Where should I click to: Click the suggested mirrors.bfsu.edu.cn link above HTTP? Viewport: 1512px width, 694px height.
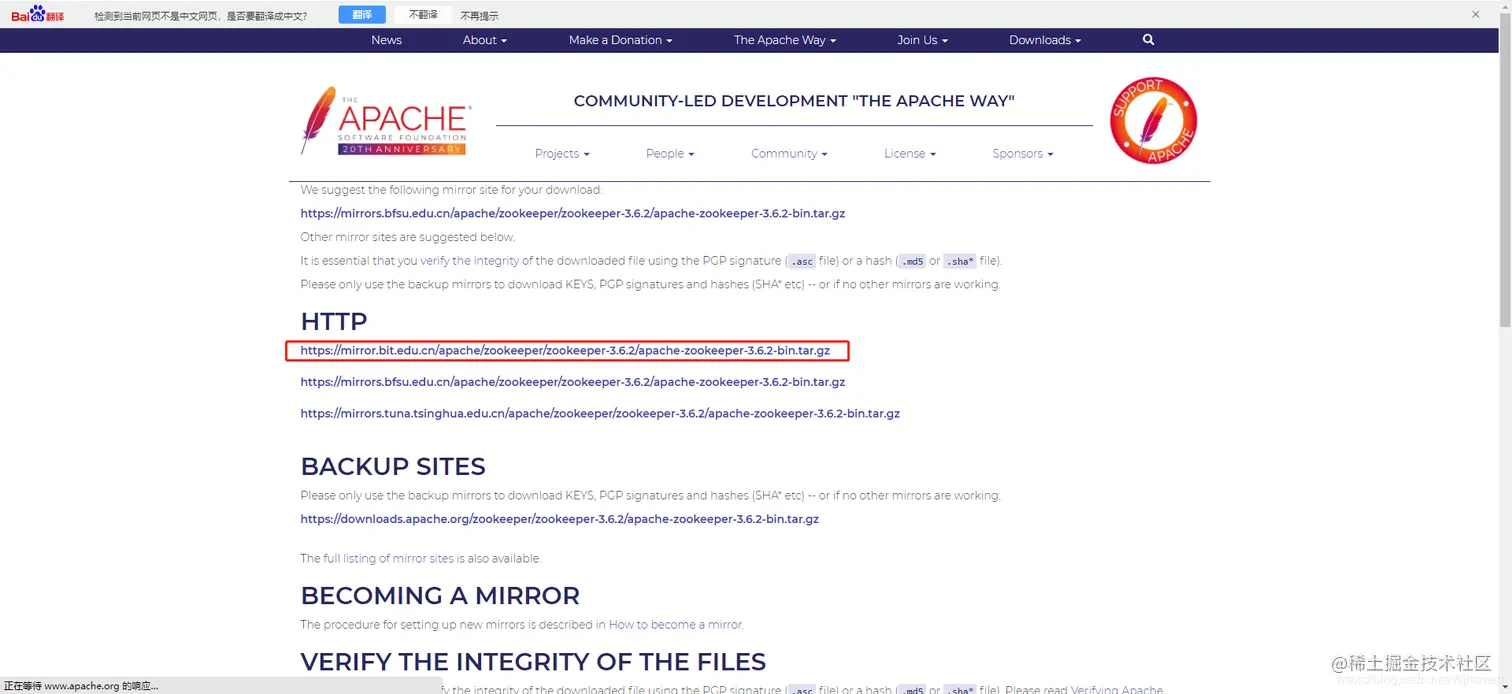click(x=573, y=213)
